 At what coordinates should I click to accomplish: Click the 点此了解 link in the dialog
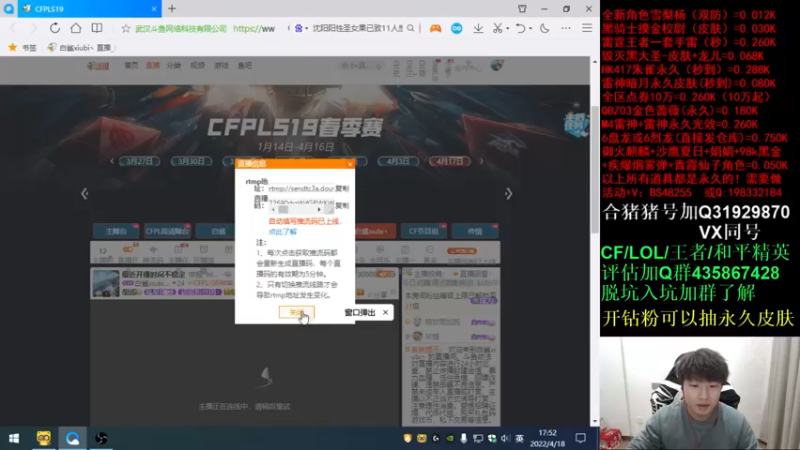click(283, 232)
